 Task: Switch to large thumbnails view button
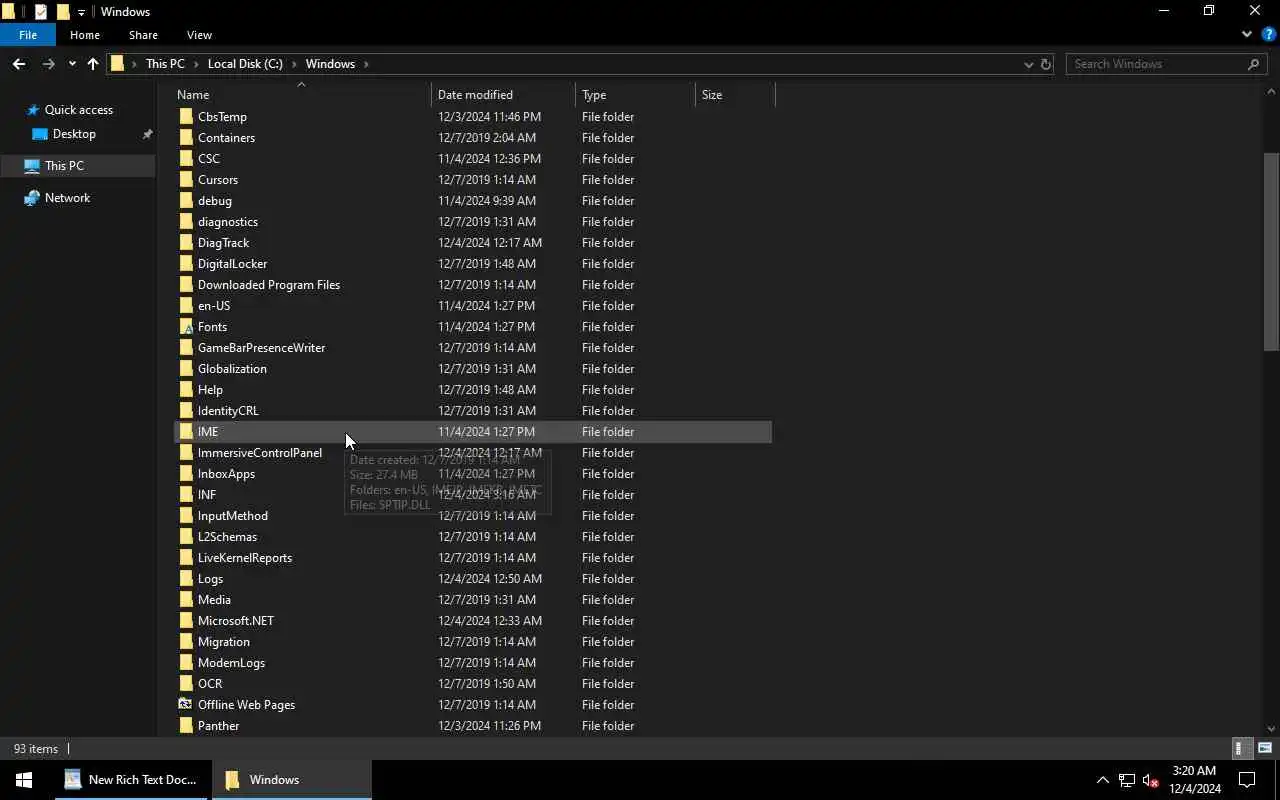pos(1265,748)
